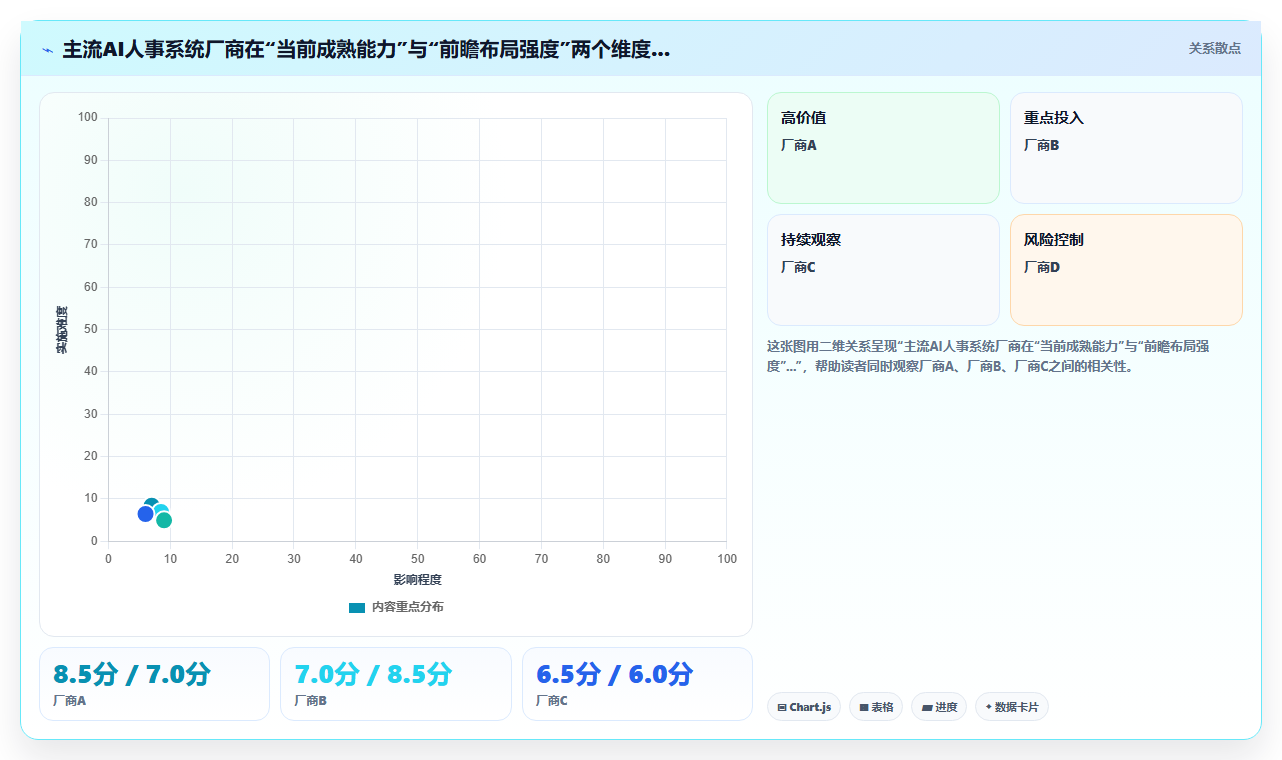The height and width of the screenshot is (760, 1282).
Task: Click the 进度 tag
Action: pos(939,707)
